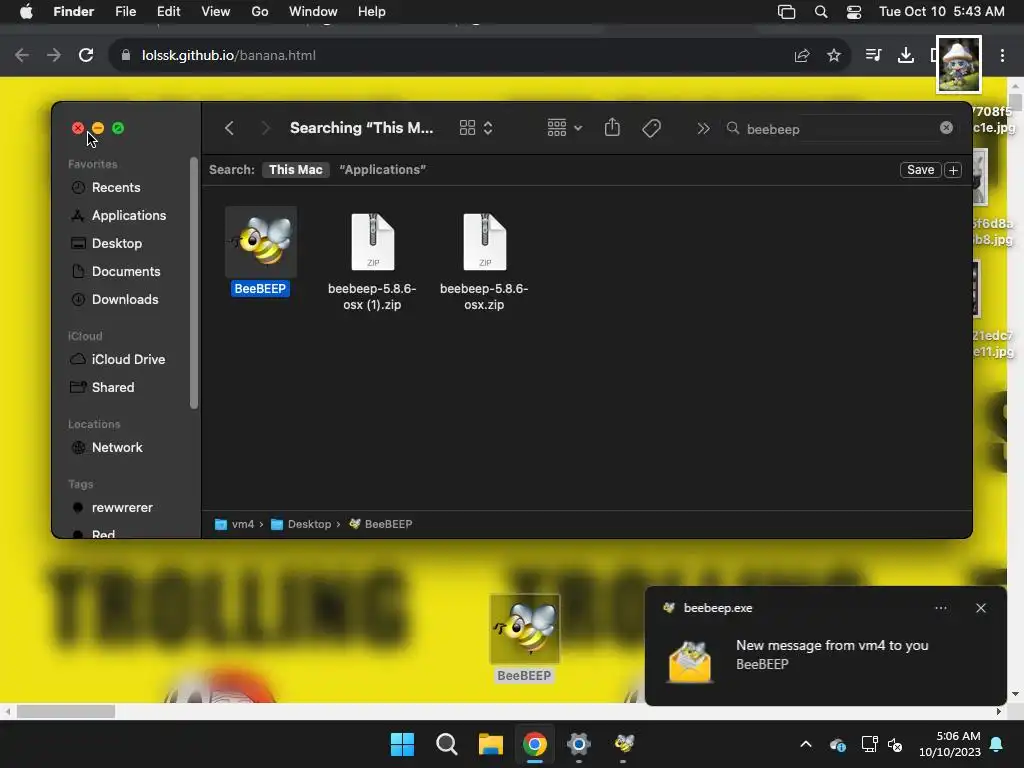Save the current search

point(920,170)
